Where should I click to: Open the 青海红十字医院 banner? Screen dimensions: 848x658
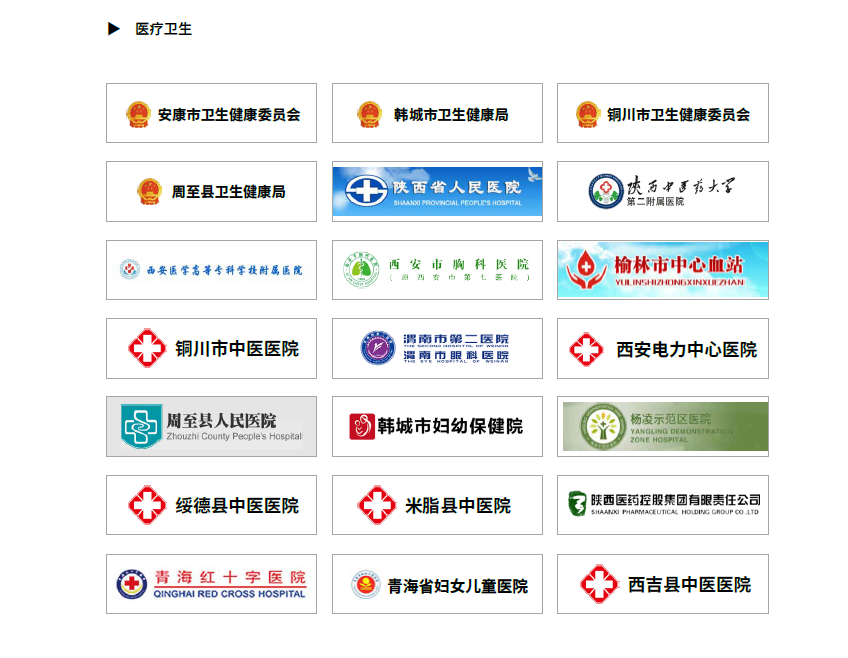click(x=211, y=584)
